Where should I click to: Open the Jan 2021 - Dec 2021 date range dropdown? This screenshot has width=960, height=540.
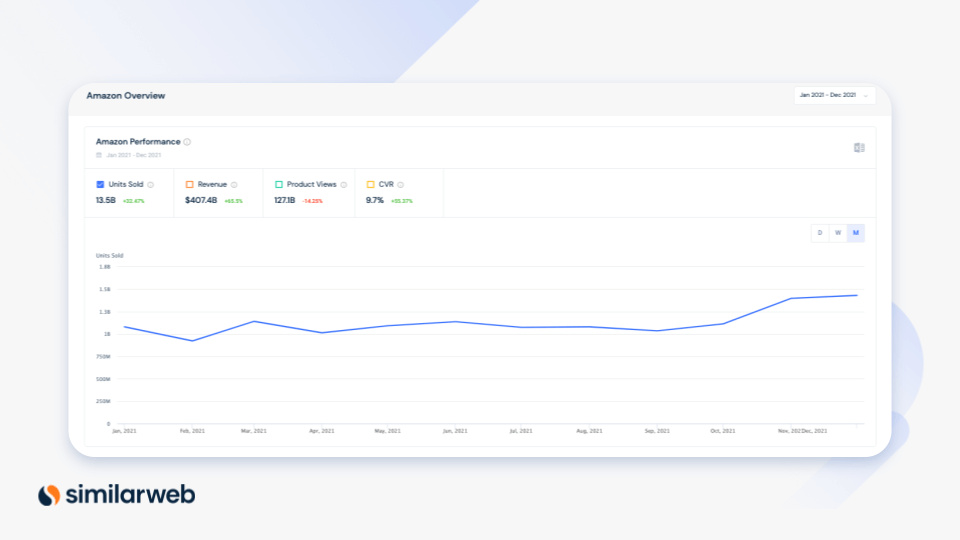(x=834, y=96)
